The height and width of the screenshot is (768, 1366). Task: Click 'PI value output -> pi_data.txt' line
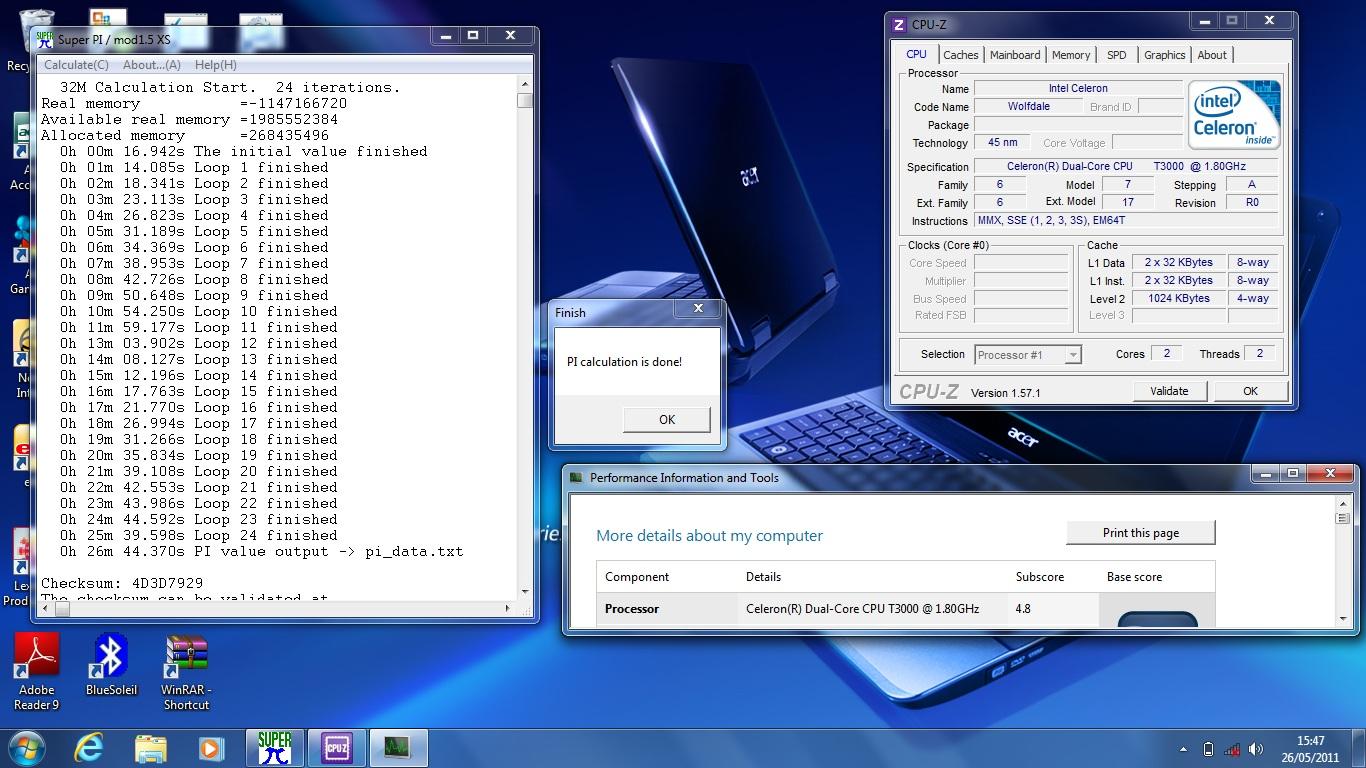point(261,551)
